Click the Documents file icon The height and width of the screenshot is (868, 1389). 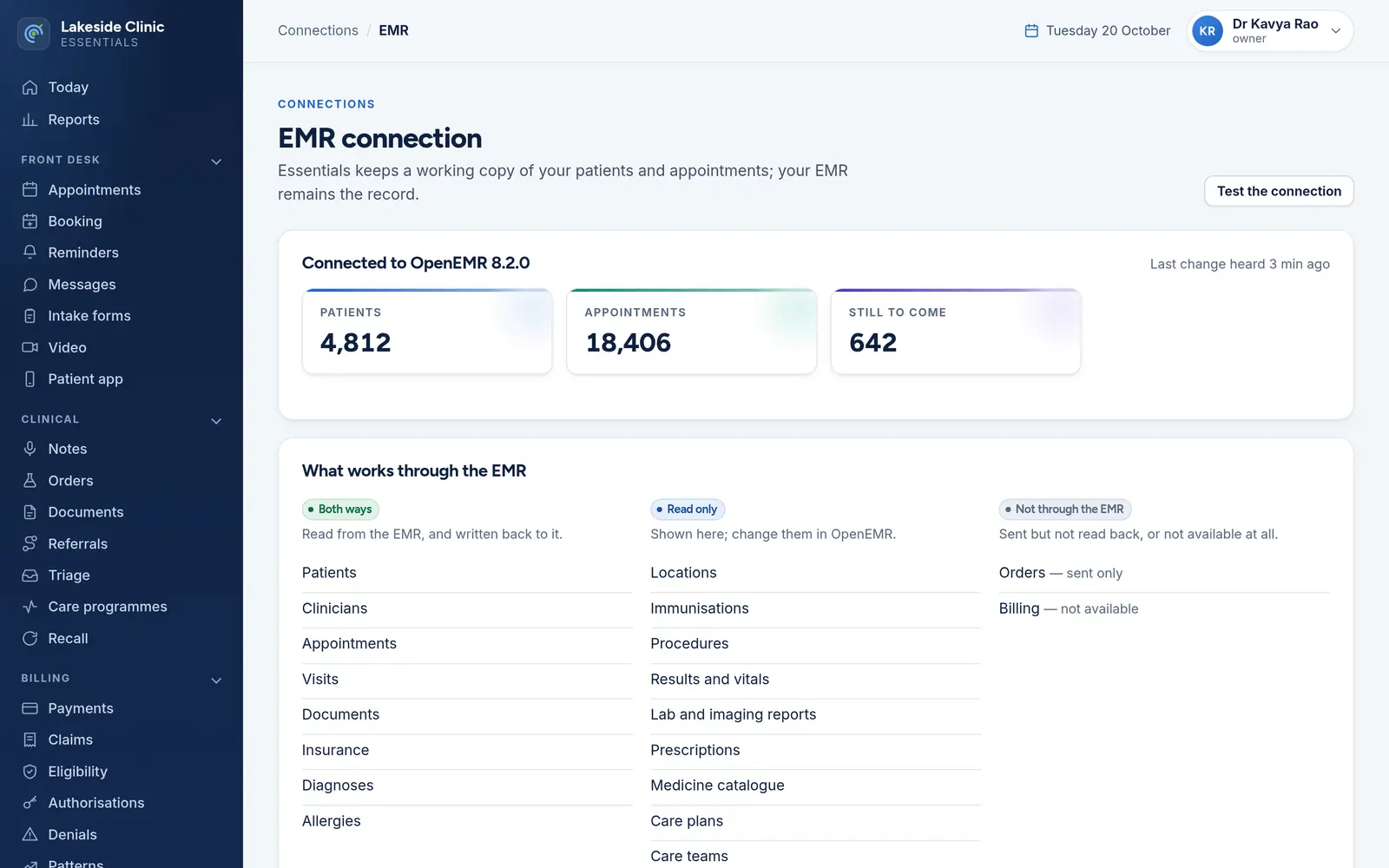pos(30,512)
